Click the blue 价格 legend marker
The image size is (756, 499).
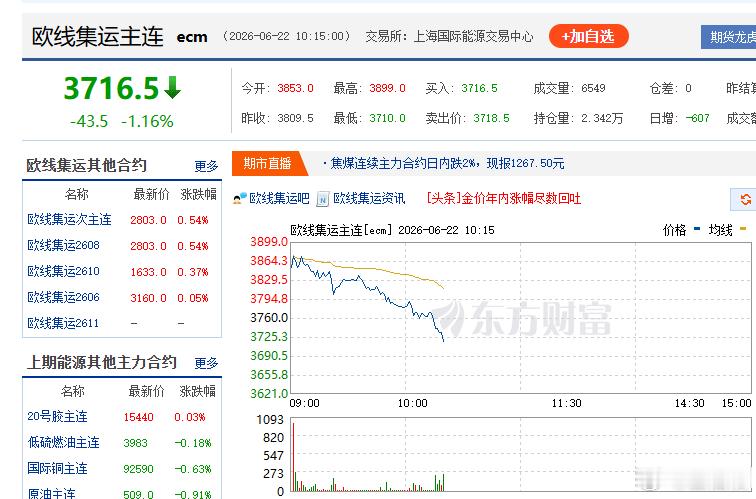tap(697, 229)
